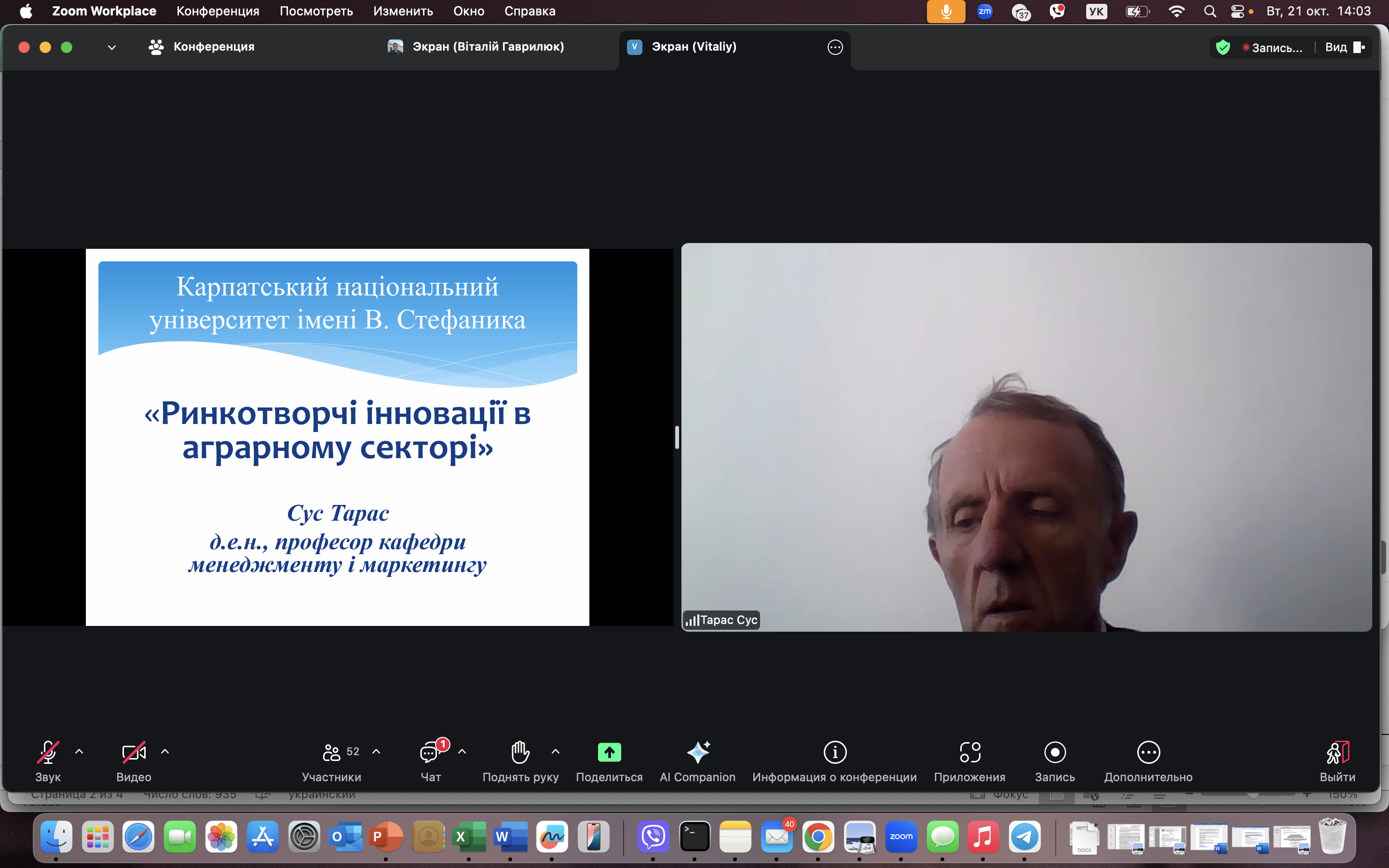Viewport: 1389px width, 868px height.
Task: Unmute the microphone Sound button
Action: pos(48,752)
